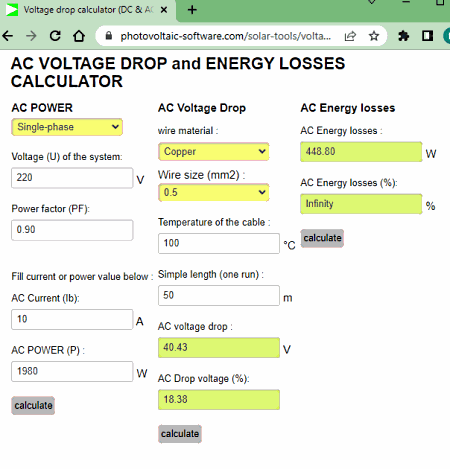
Task: Open the Copper wire material dropdown
Action: point(214,152)
